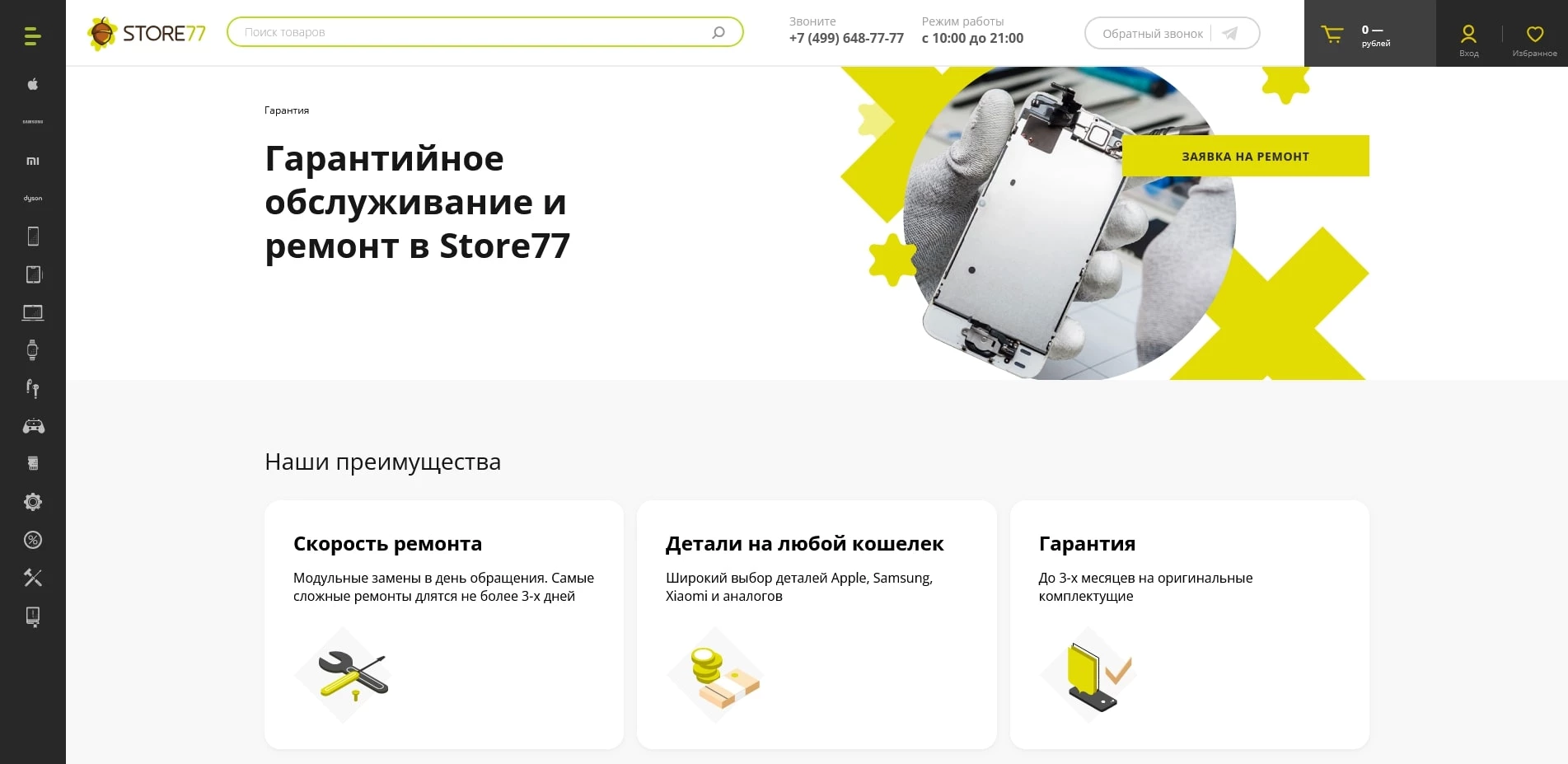The height and width of the screenshot is (764, 1568).
Task: Open repair tools sidebar icon
Action: [x=33, y=578]
